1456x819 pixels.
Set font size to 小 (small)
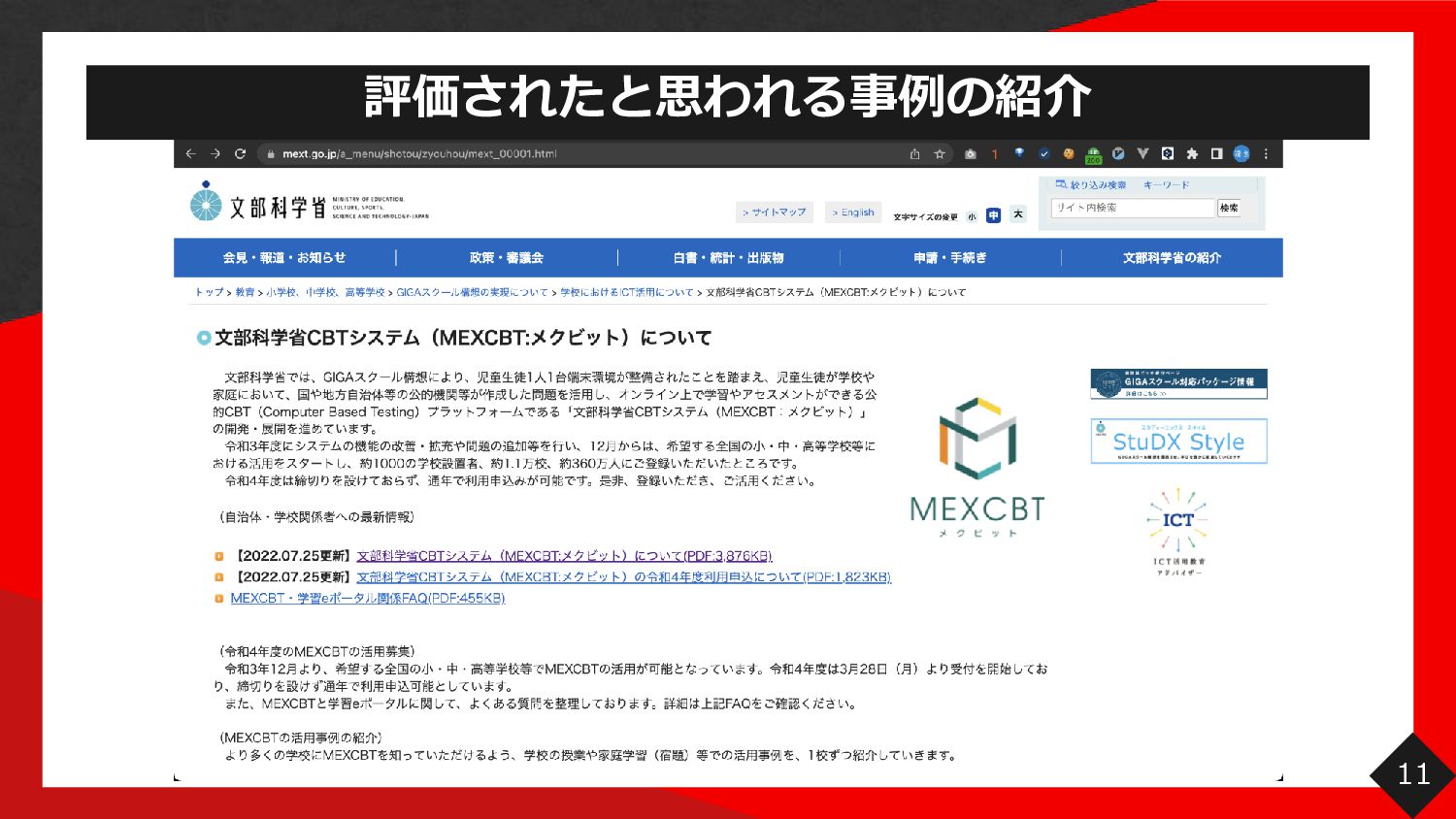[x=972, y=216]
